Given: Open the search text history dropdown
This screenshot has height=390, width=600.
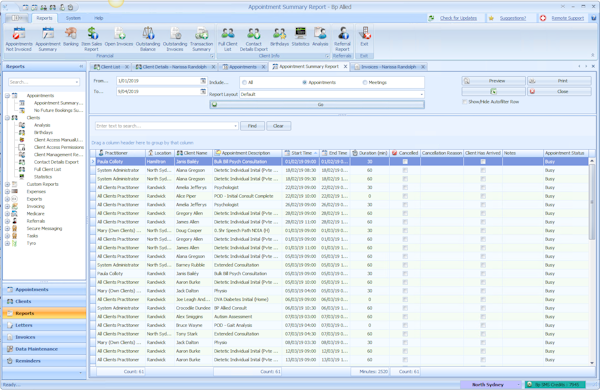Looking at the screenshot, I should (x=235, y=126).
